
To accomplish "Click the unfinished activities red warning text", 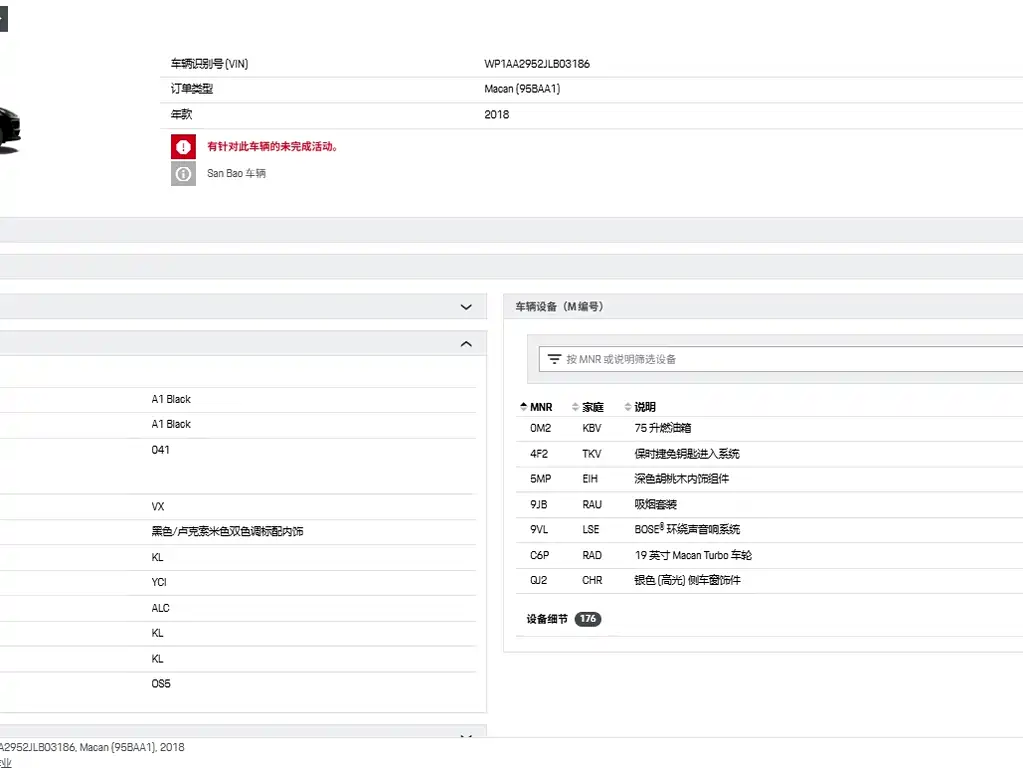I will (x=273, y=146).
